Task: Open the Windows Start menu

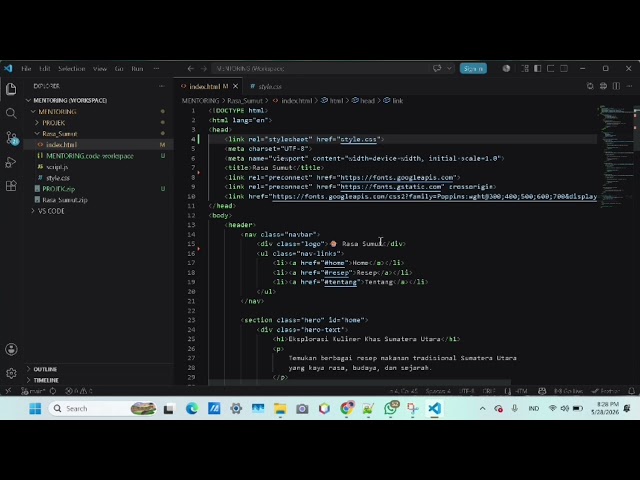Action: coord(35,408)
